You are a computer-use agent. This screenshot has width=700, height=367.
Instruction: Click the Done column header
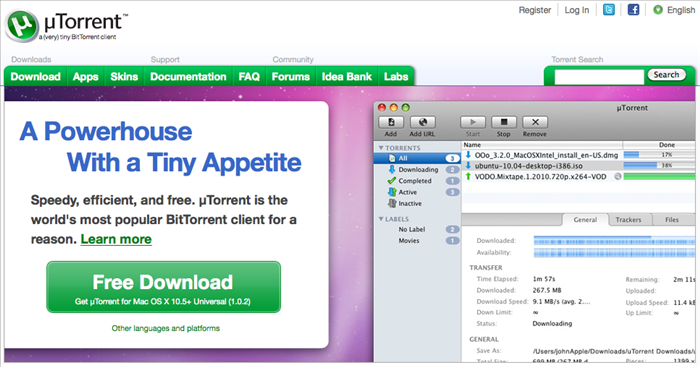click(x=659, y=145)
